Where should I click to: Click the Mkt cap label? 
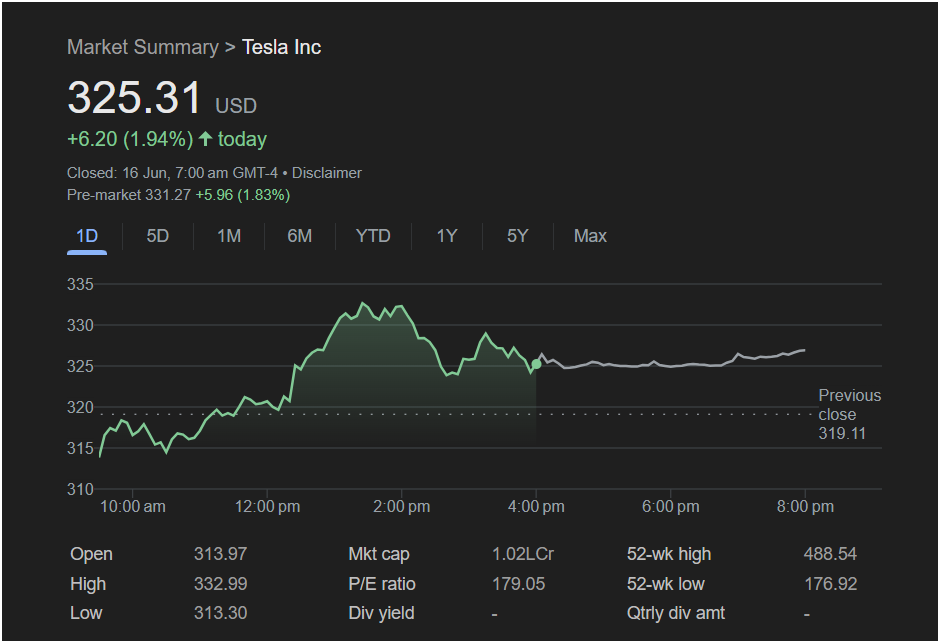(x=378, y=554)
